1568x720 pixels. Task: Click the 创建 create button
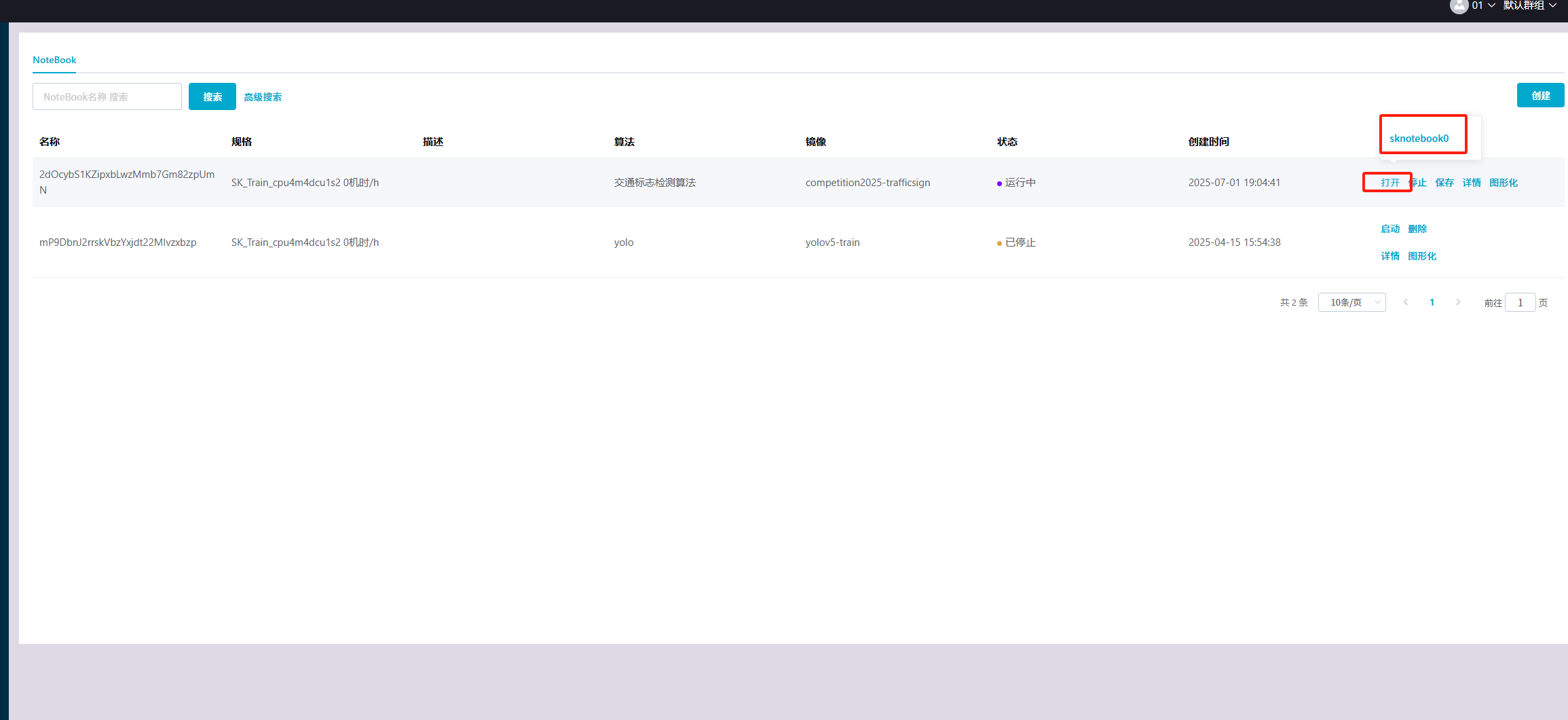(1540, 96)
